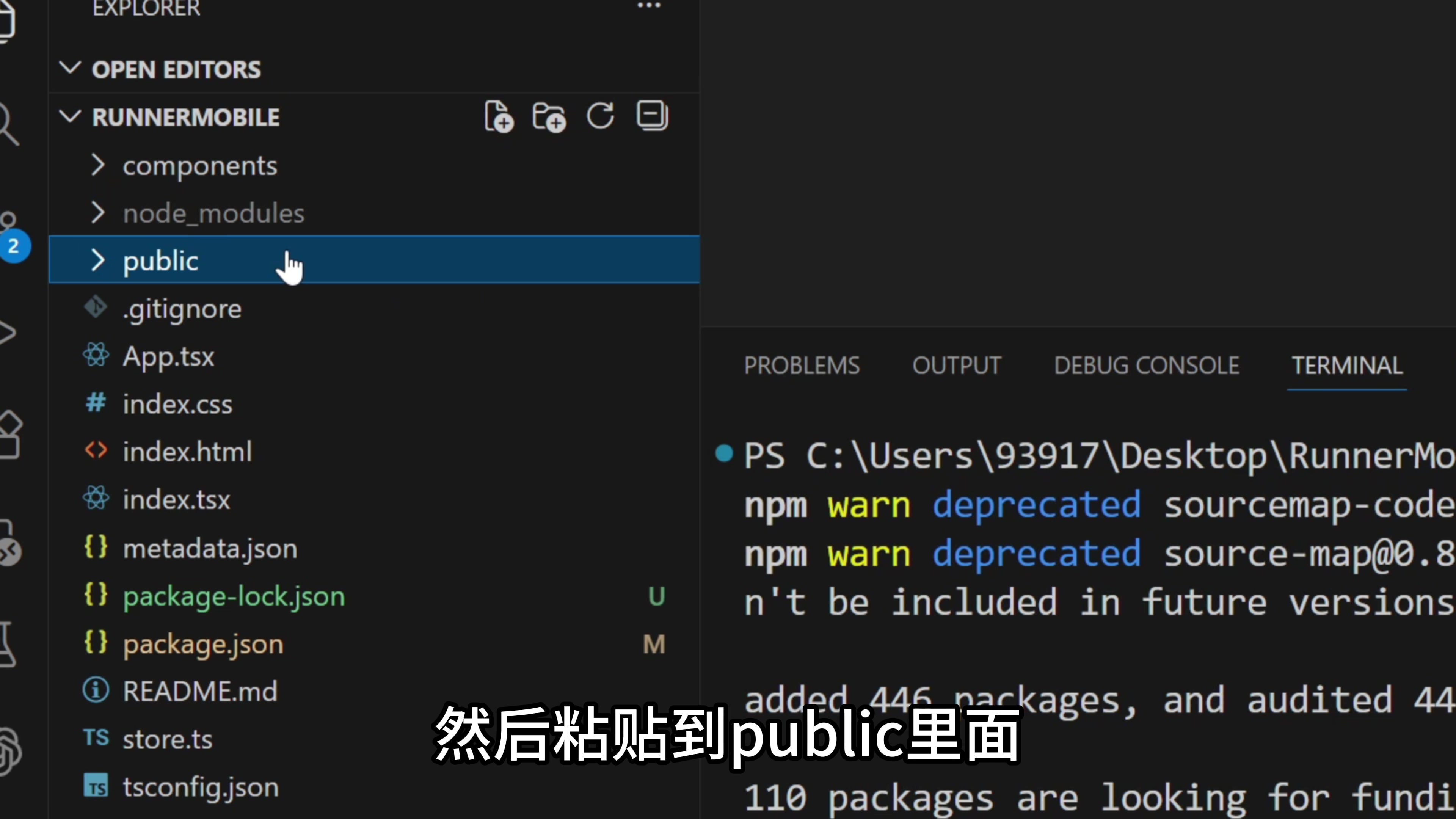Screen dimensions: 1456x819
Task: Open App.tsx in the editor
Action: coord(168,357)
